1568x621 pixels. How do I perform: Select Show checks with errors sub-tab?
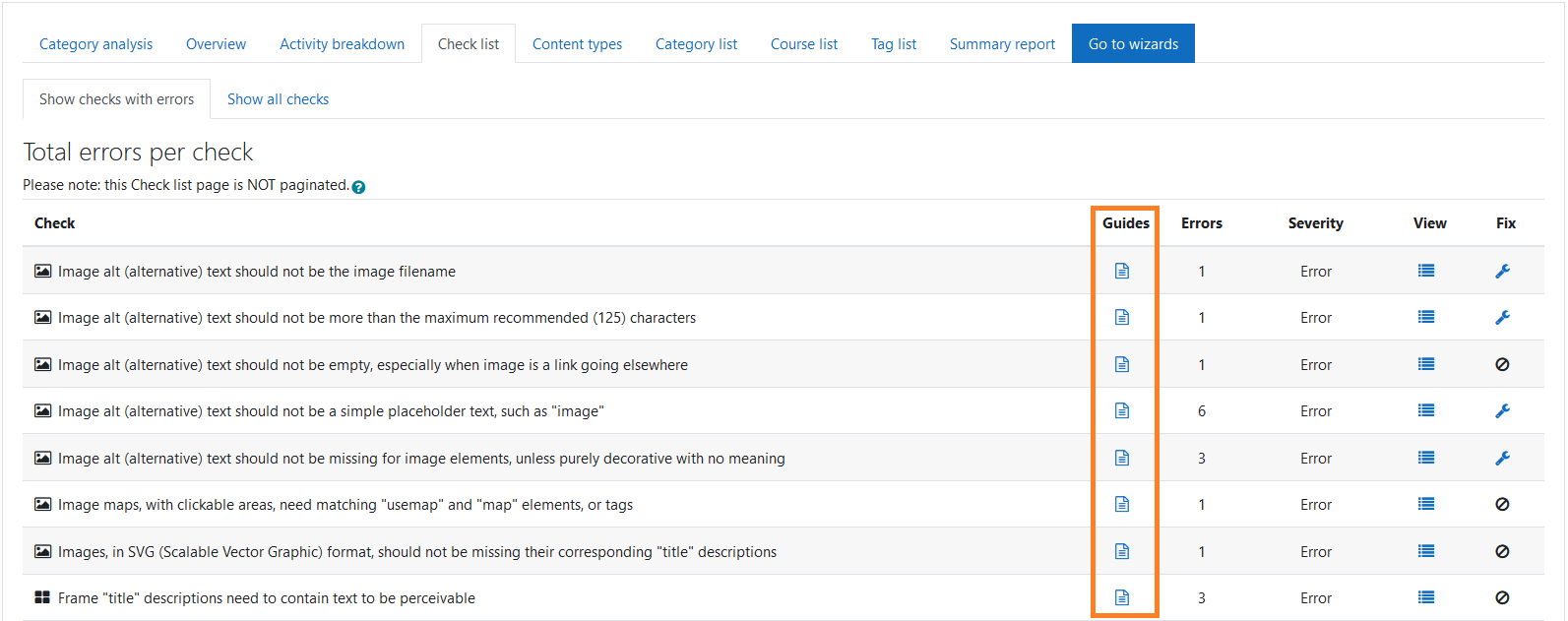116,99
